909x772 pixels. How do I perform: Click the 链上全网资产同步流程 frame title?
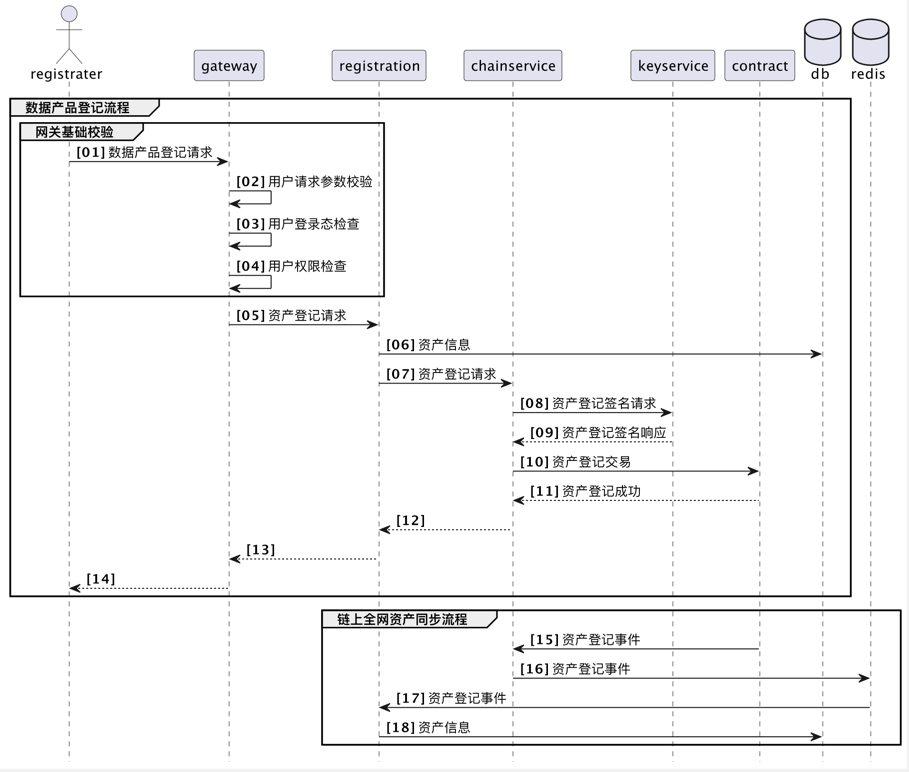[x=402, y=620]
